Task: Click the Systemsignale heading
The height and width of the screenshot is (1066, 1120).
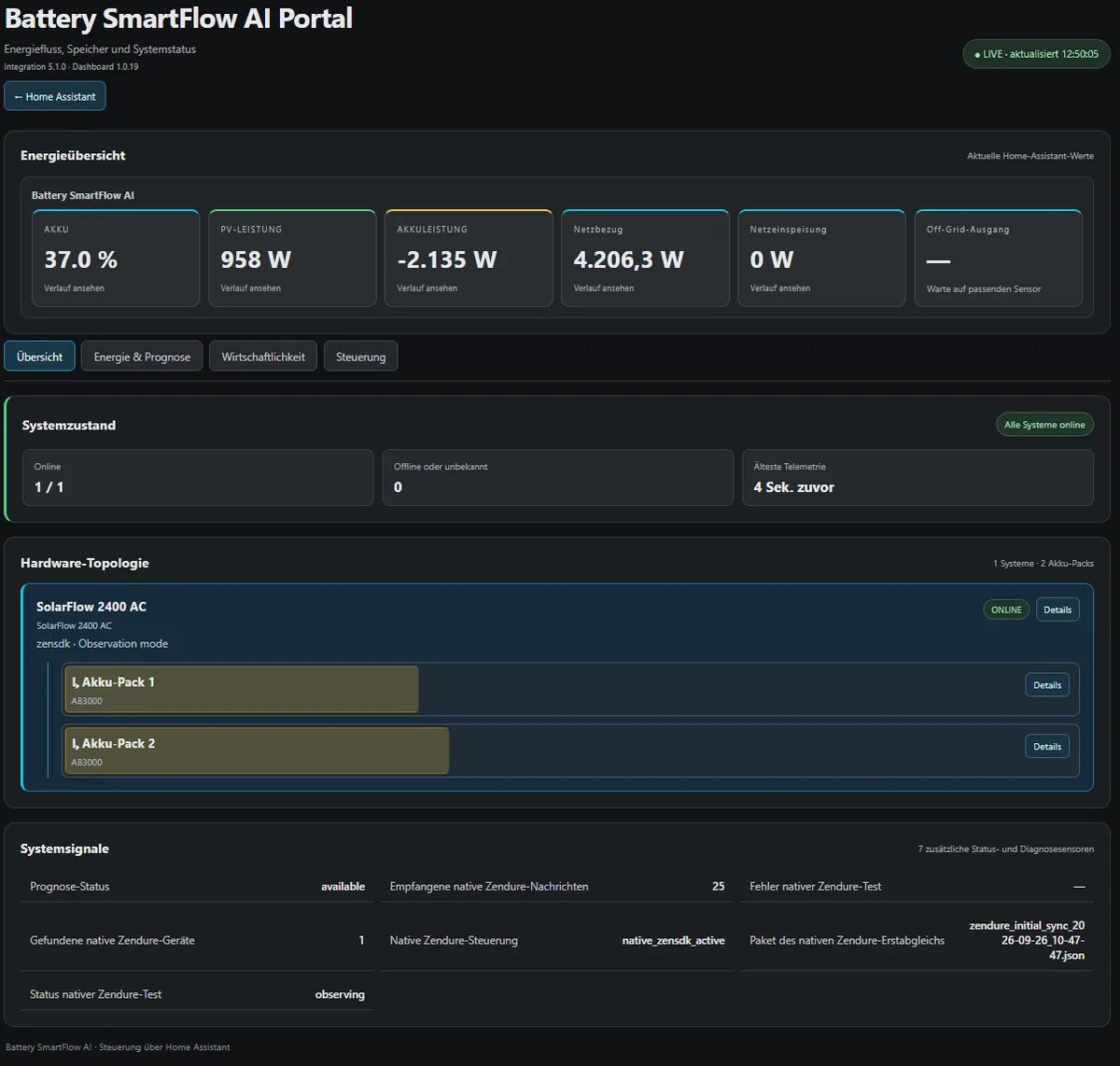Action: (x=64, y=849)
